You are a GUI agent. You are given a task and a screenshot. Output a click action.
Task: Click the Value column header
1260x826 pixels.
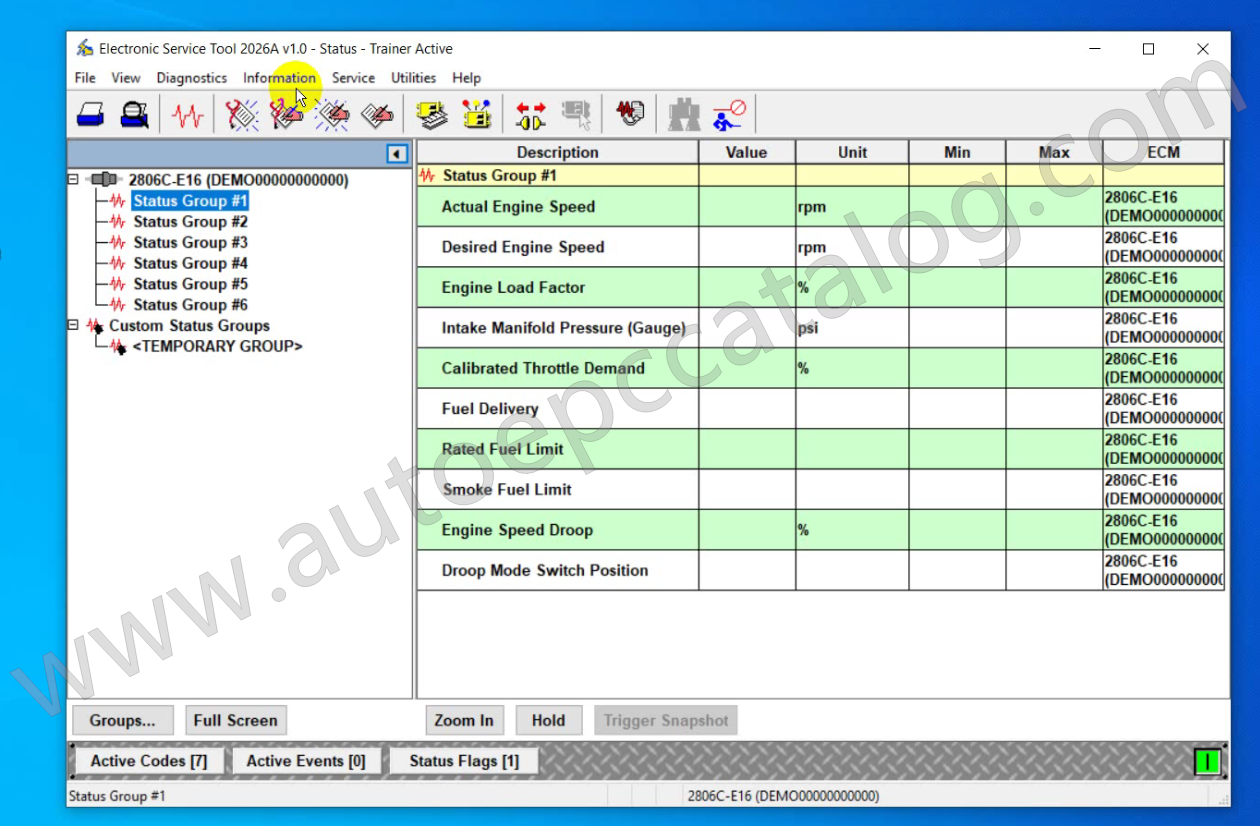point(747,152)
